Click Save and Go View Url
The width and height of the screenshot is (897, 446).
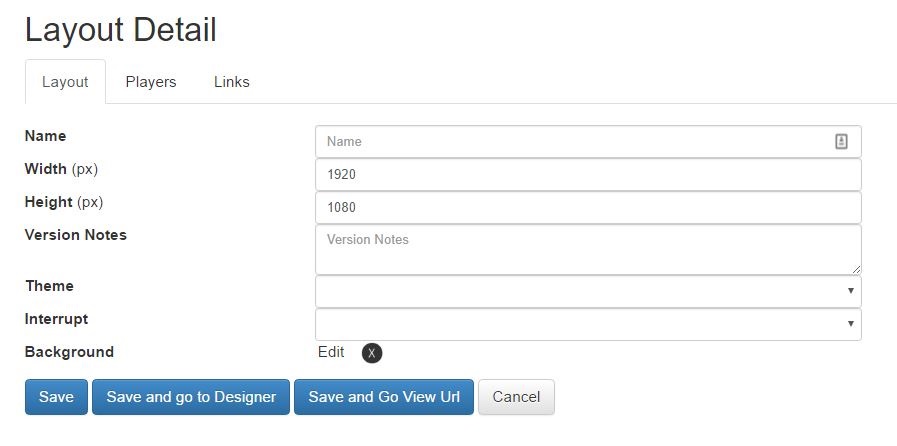tap(384, 397)
